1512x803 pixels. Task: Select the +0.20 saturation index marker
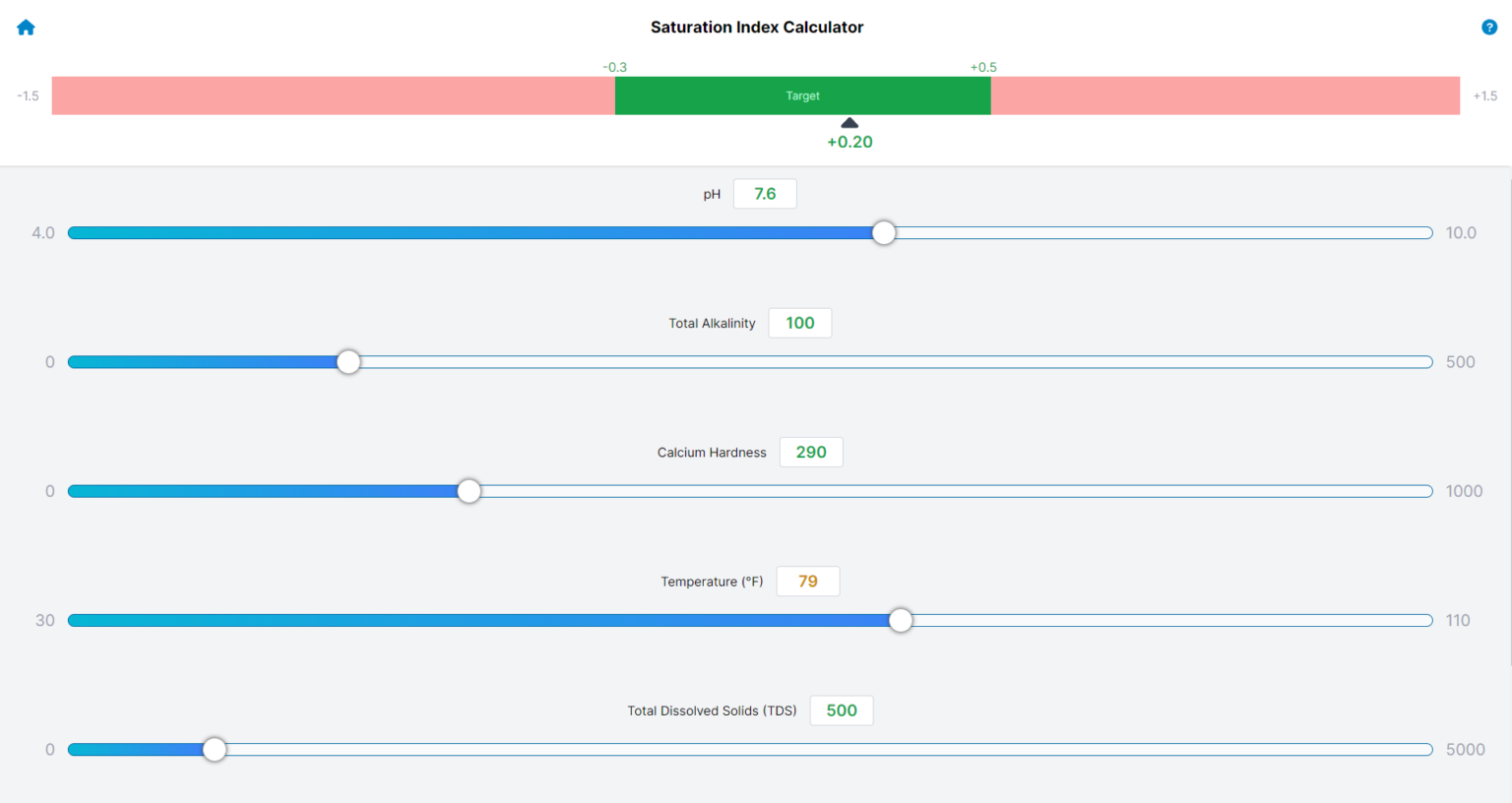click(x=849, y=131)
